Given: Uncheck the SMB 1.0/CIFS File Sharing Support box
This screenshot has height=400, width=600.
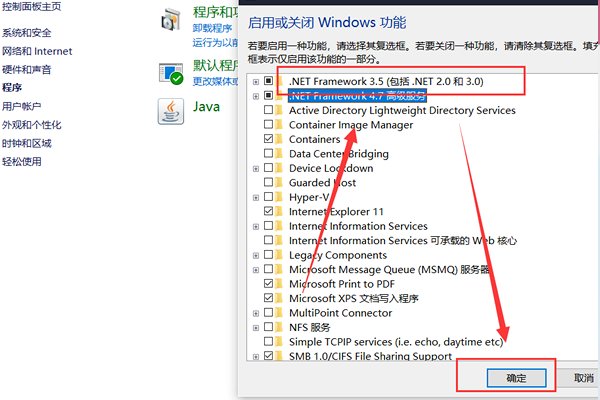Looking at the screenshot, I should (x=269, y=355).
